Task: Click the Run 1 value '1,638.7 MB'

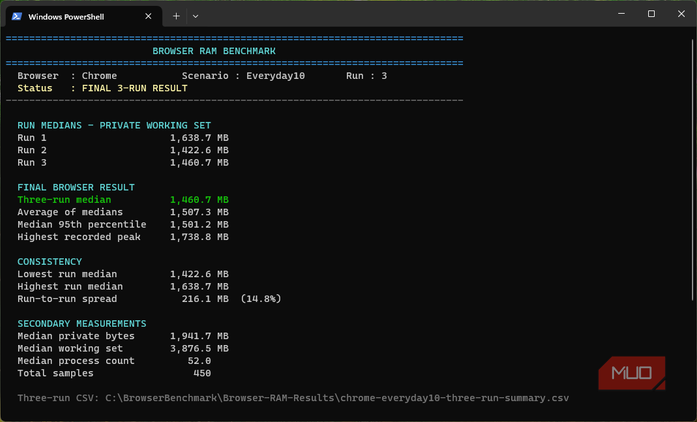Action: coord(199,138)
